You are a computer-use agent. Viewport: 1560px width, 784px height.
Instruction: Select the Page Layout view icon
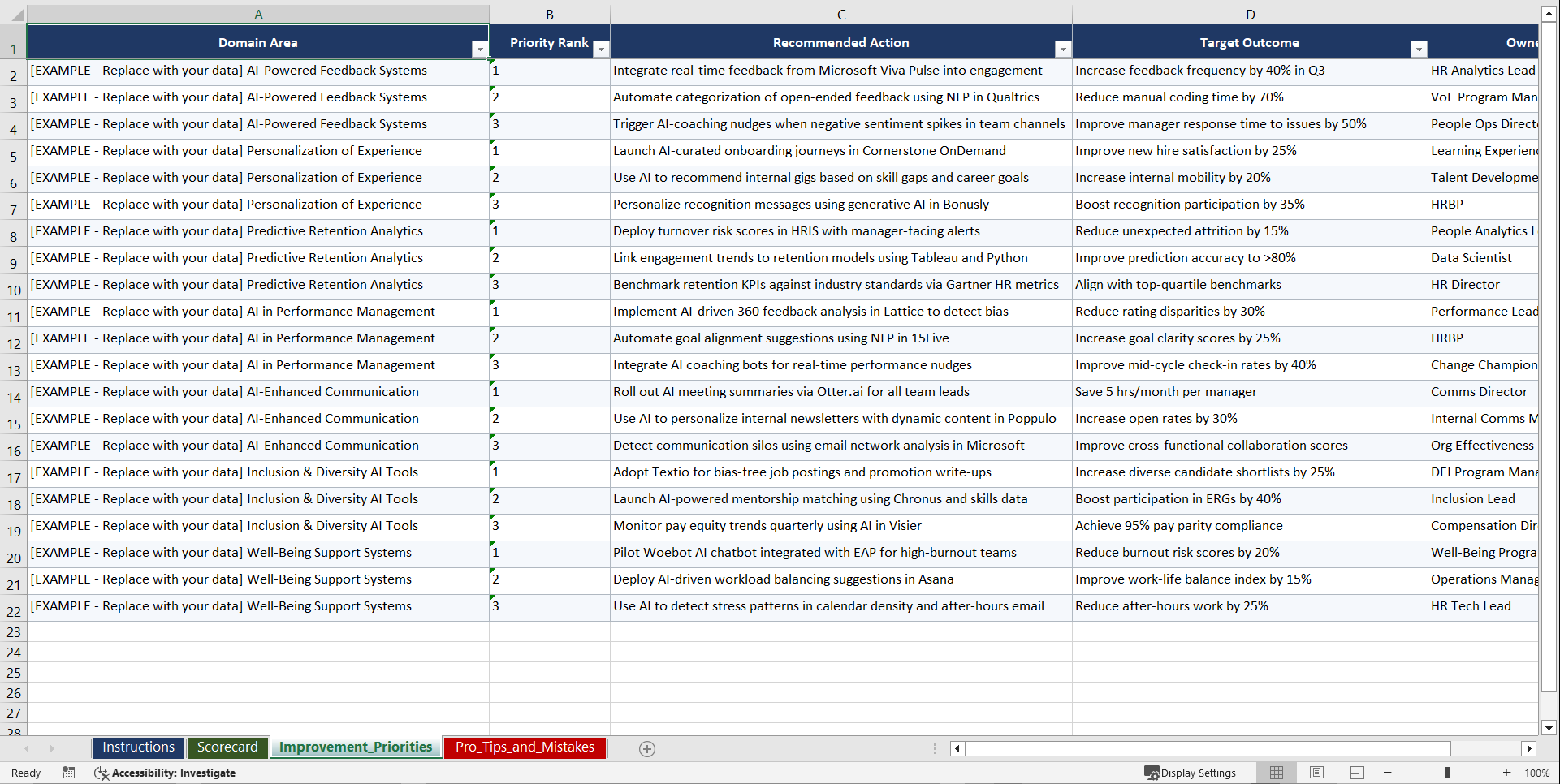(x=1316, y=773)
